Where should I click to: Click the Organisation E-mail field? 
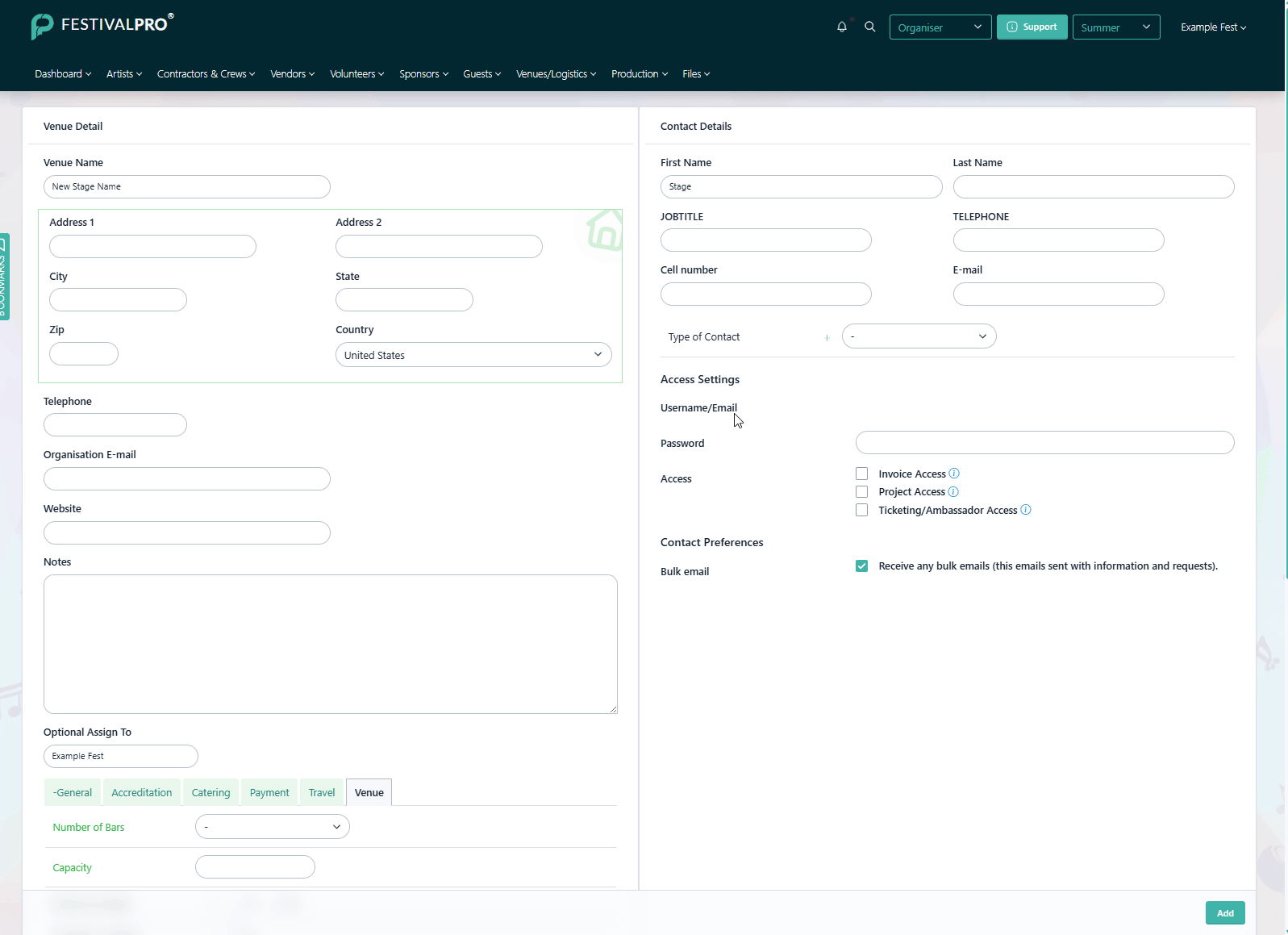click(187, 479)
